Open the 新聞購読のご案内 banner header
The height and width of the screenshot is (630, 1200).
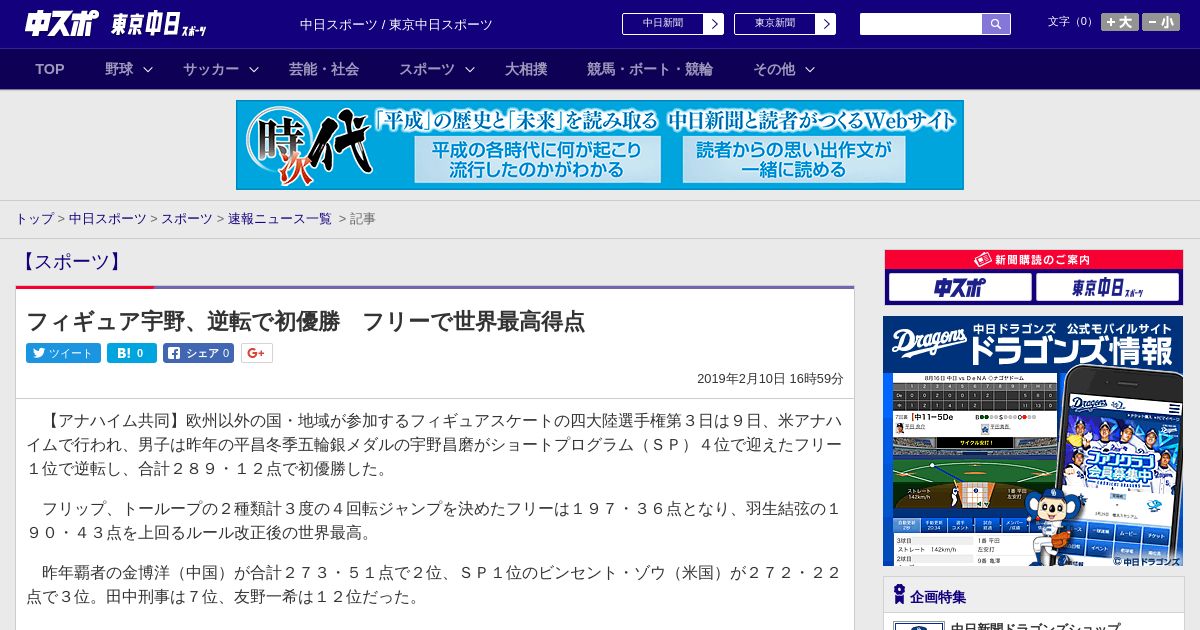tap(1034, 260)
